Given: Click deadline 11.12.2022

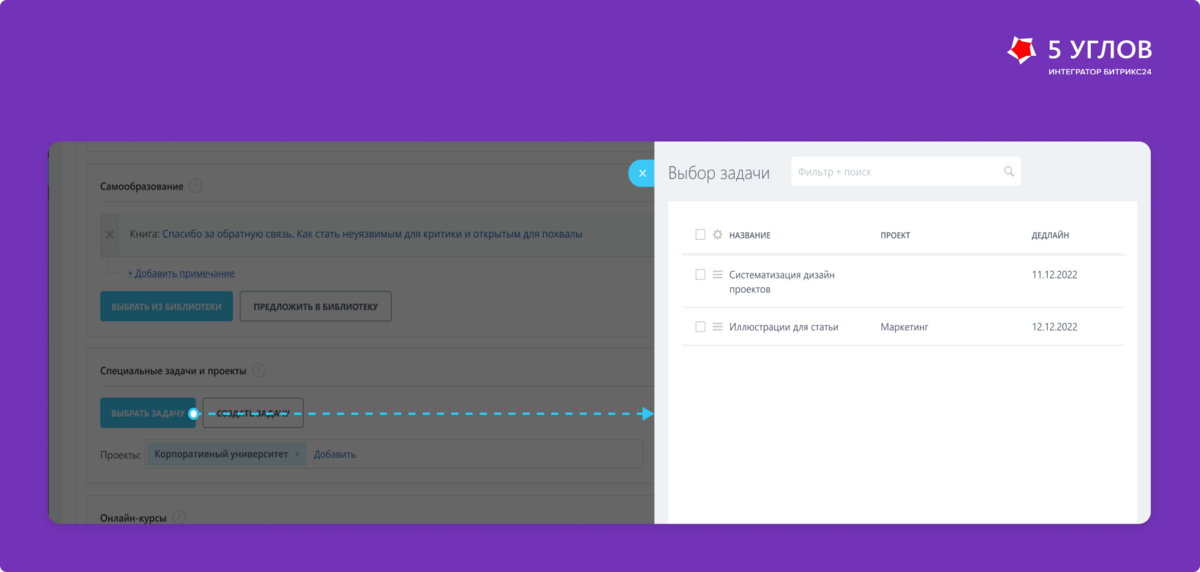Looking at the screenshot, I should click(x=1054, y=274).
